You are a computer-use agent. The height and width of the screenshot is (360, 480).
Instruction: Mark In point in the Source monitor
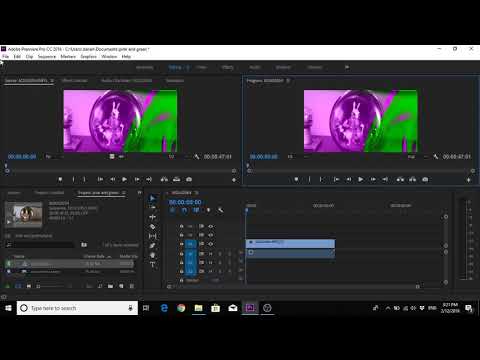tap(73, 179)
